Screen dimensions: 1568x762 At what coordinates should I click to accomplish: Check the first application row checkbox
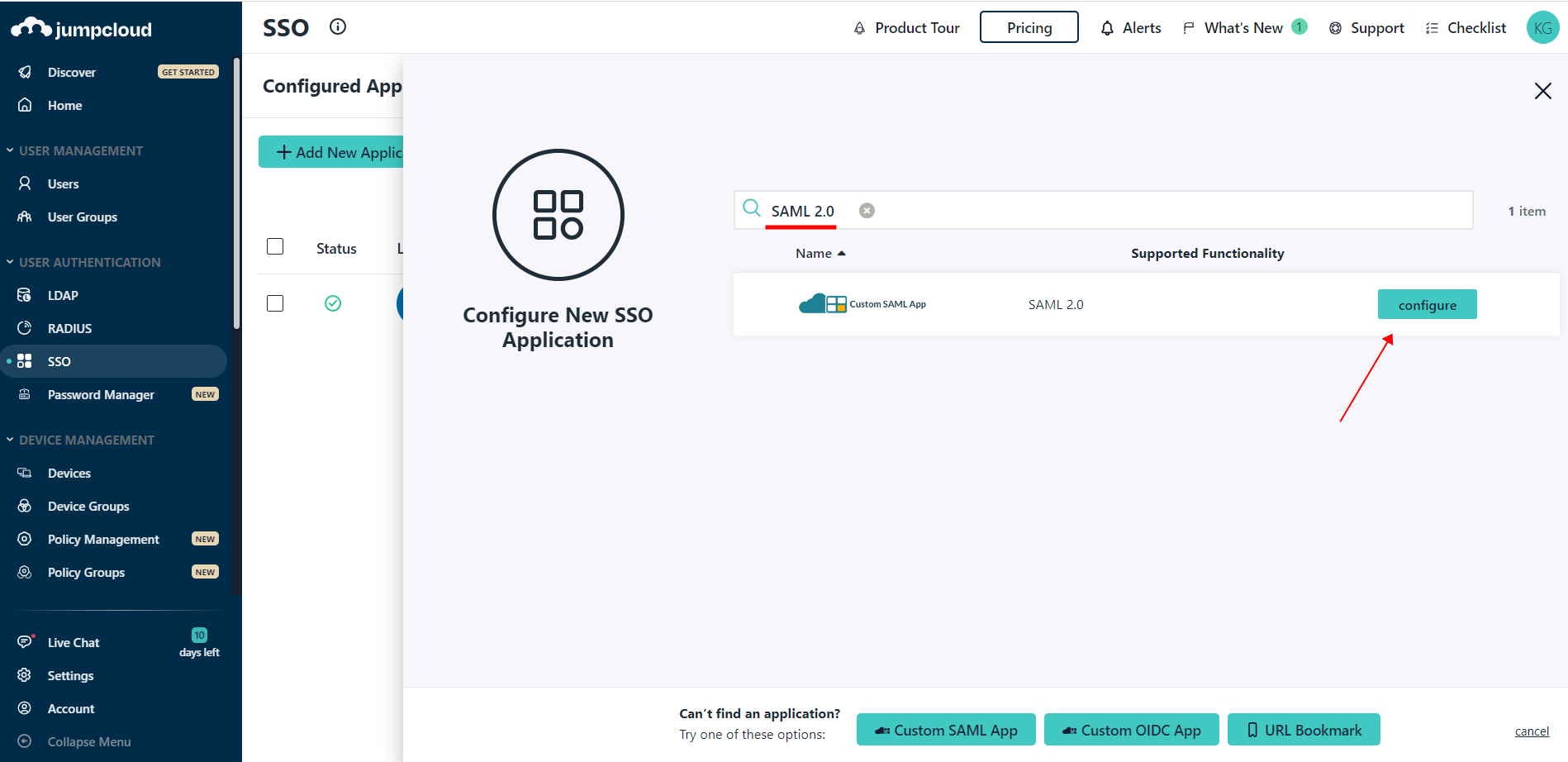(275, 303)
